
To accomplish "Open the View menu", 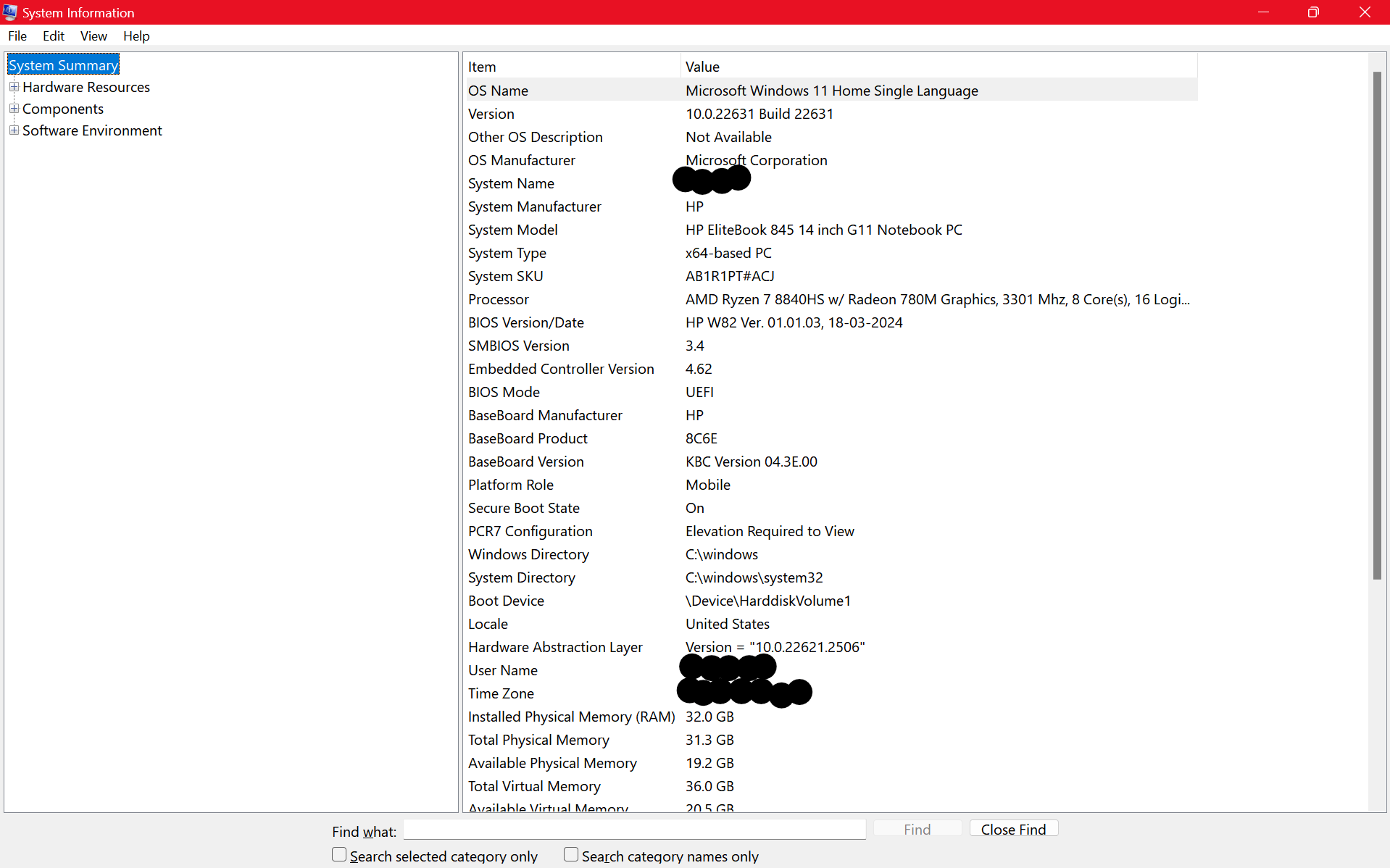I will pyautogui.click(x=93, y=36).
